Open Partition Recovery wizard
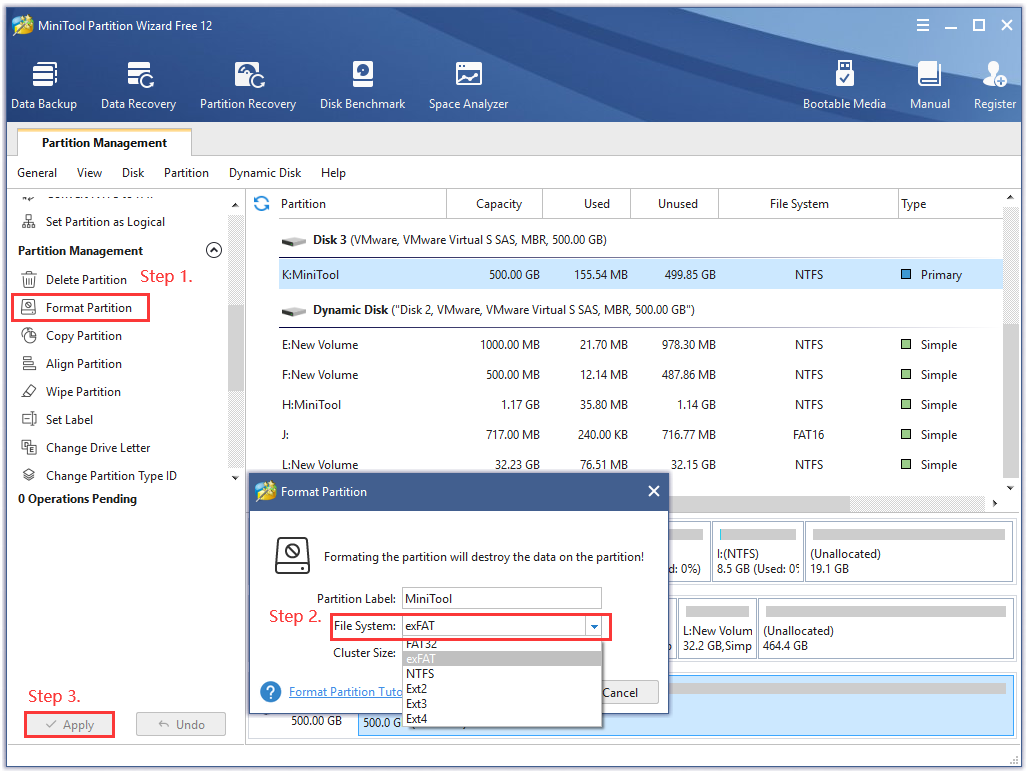The image size is (1027, 771). coord(248,85)
